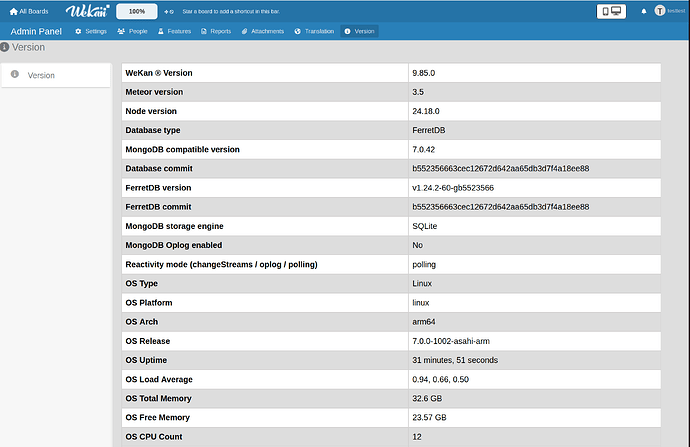Click MongoDB Oplog enabled value No
The height and width of the screenshot is (447, 690).
click(x=418, y=245)
